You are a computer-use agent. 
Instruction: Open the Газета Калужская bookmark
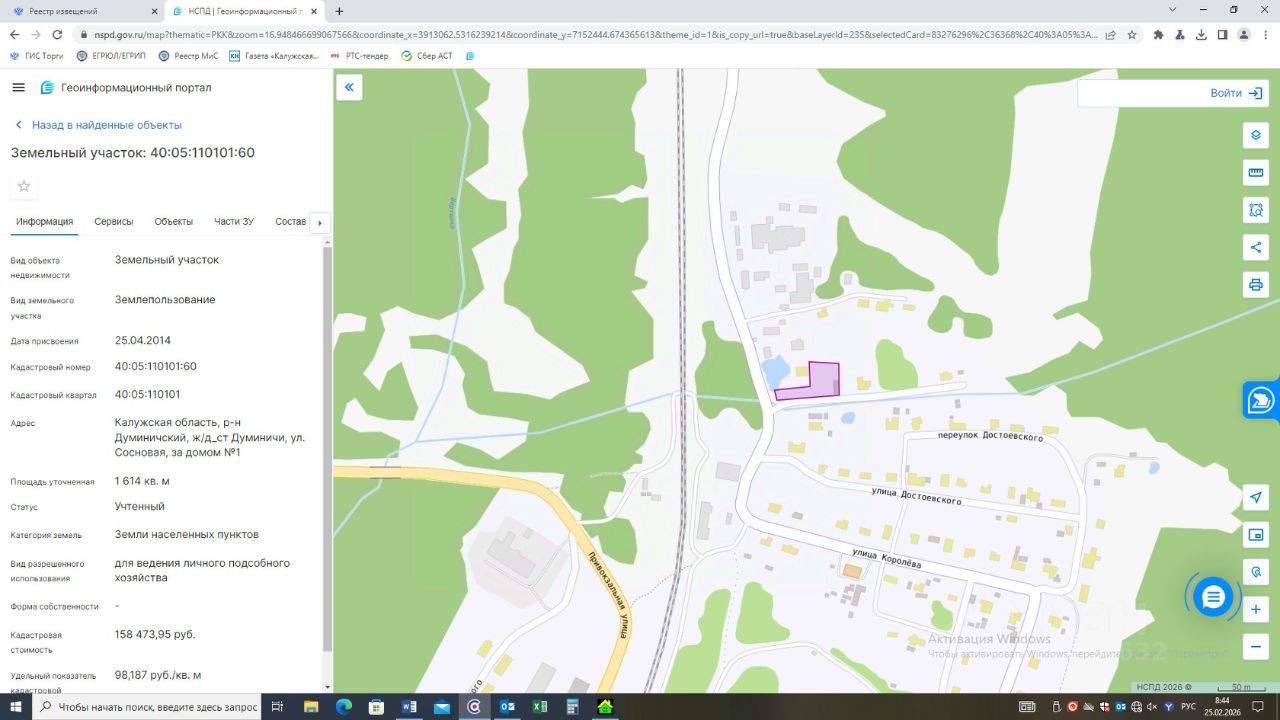pyautogui.click(x=274, y=56)
